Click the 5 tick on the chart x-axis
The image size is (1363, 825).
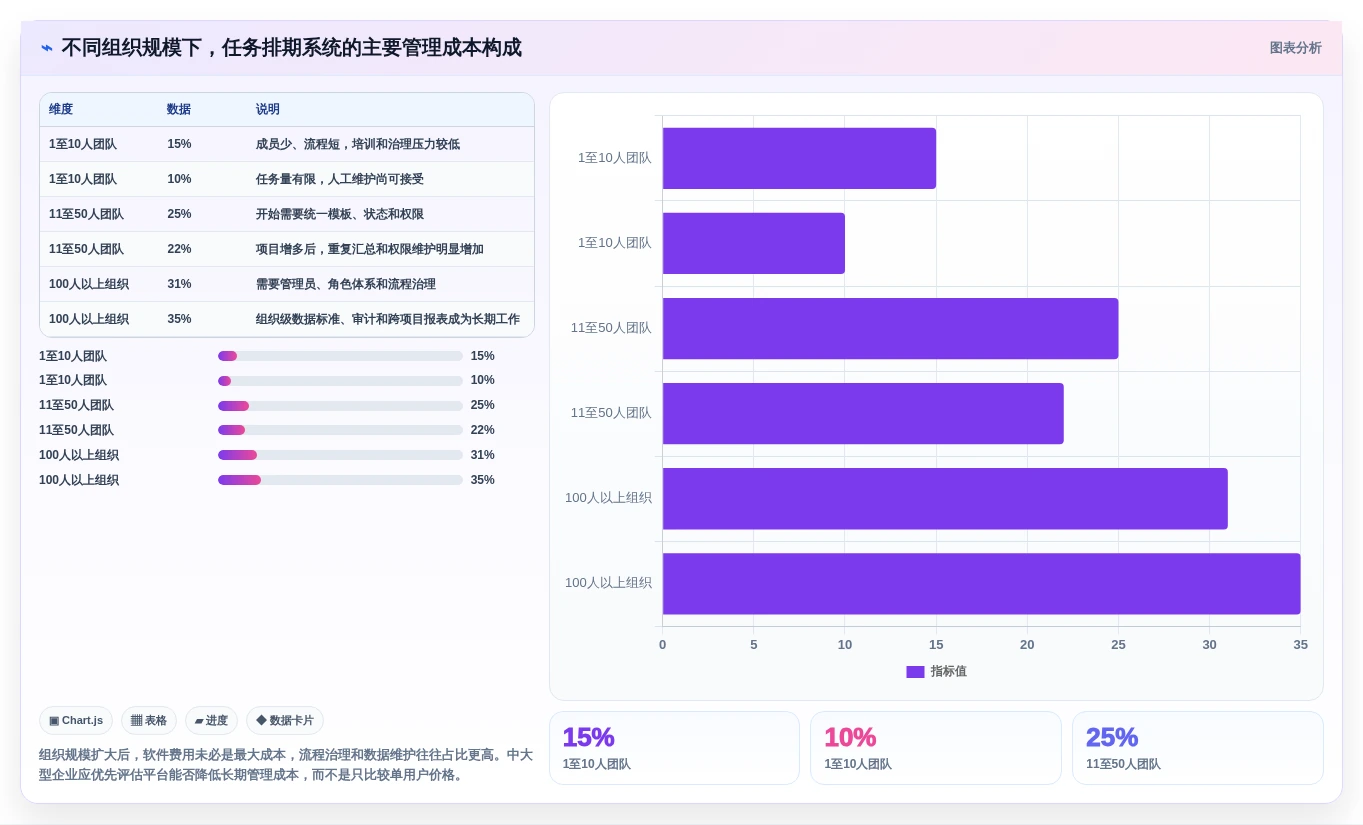[754, 645]
